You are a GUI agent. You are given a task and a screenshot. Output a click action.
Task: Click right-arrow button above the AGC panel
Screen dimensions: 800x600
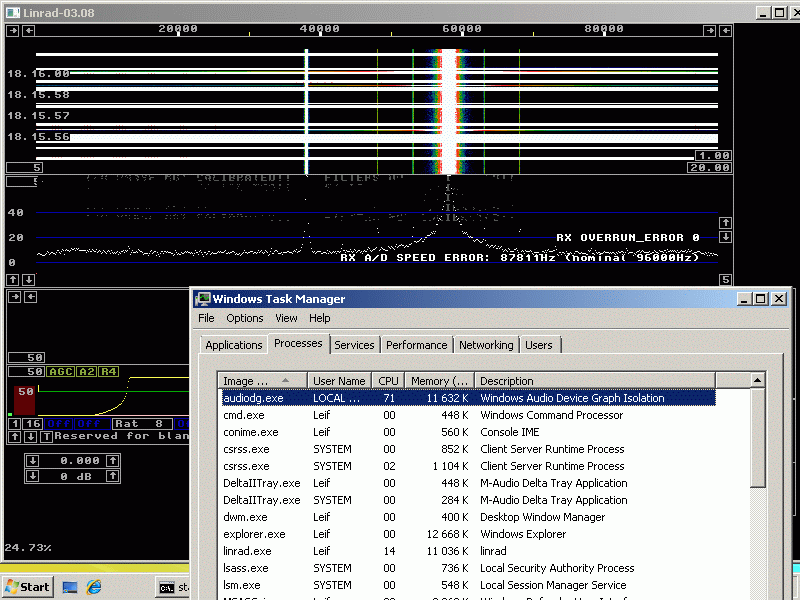pos(14,296)
